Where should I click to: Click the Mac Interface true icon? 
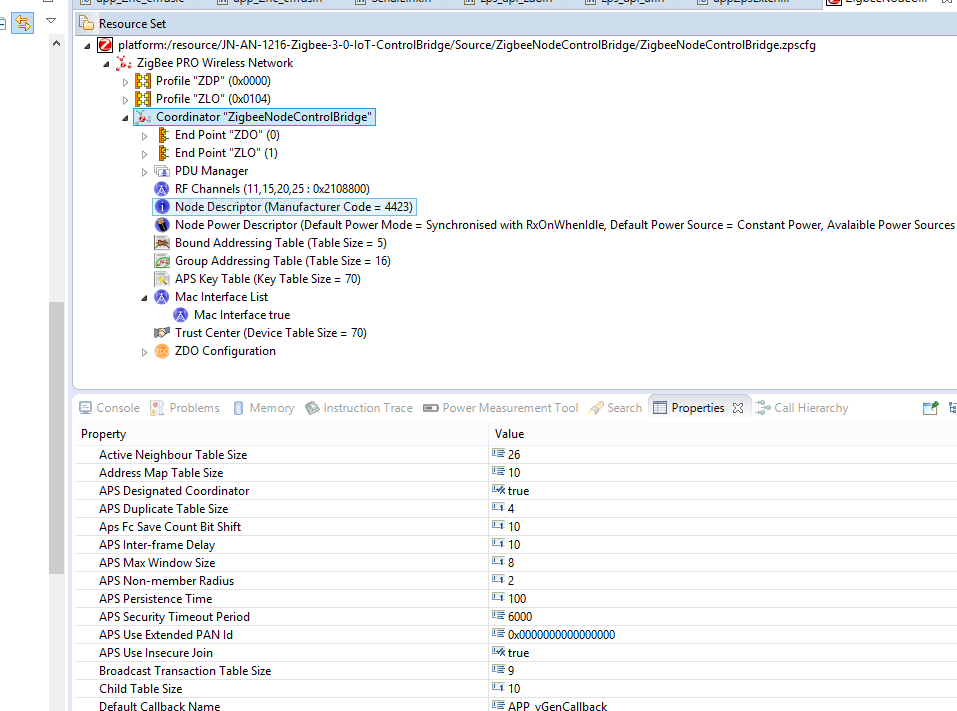point(181,315)
